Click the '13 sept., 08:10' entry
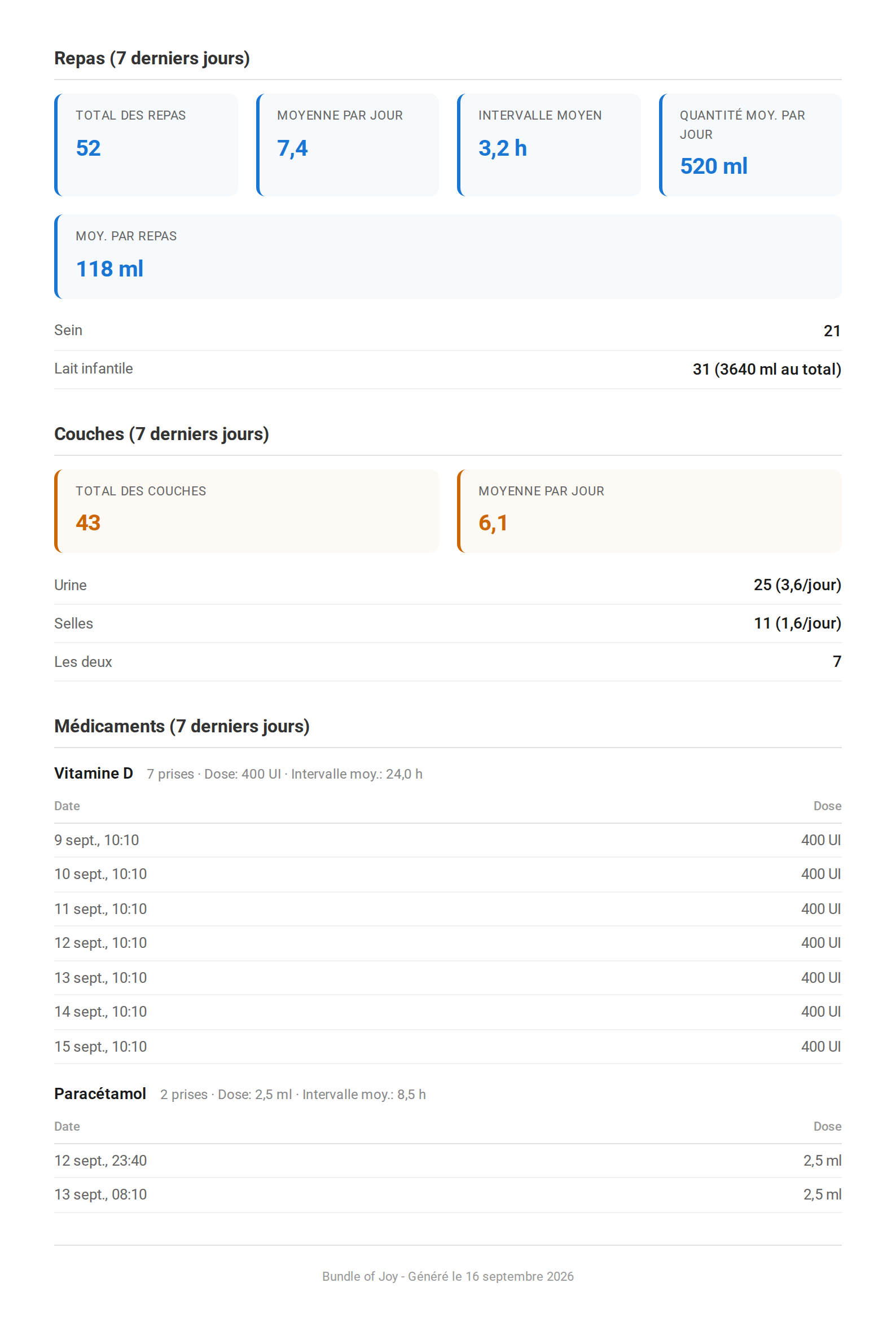The image size is (896, 1318). pos(100,1194)
